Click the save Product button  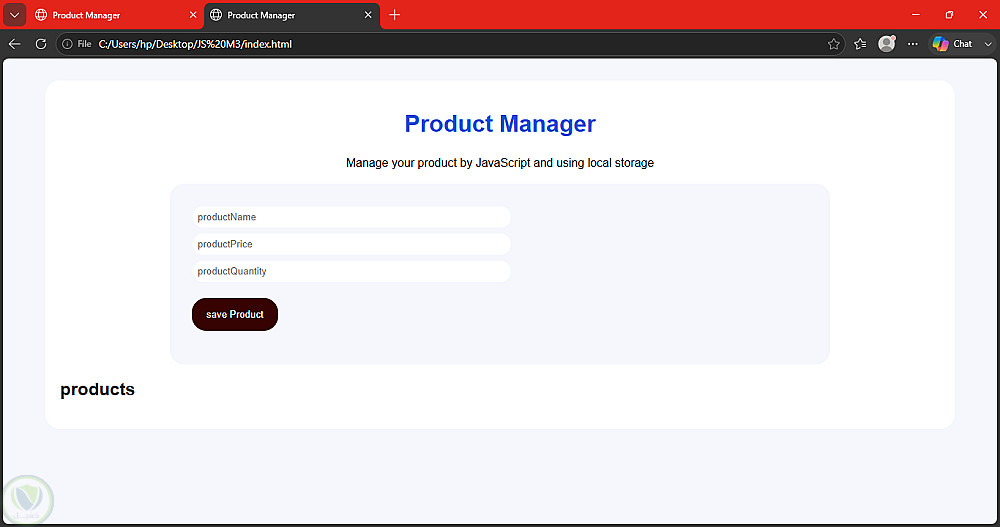pyautogui.click(x=235, y=315)
